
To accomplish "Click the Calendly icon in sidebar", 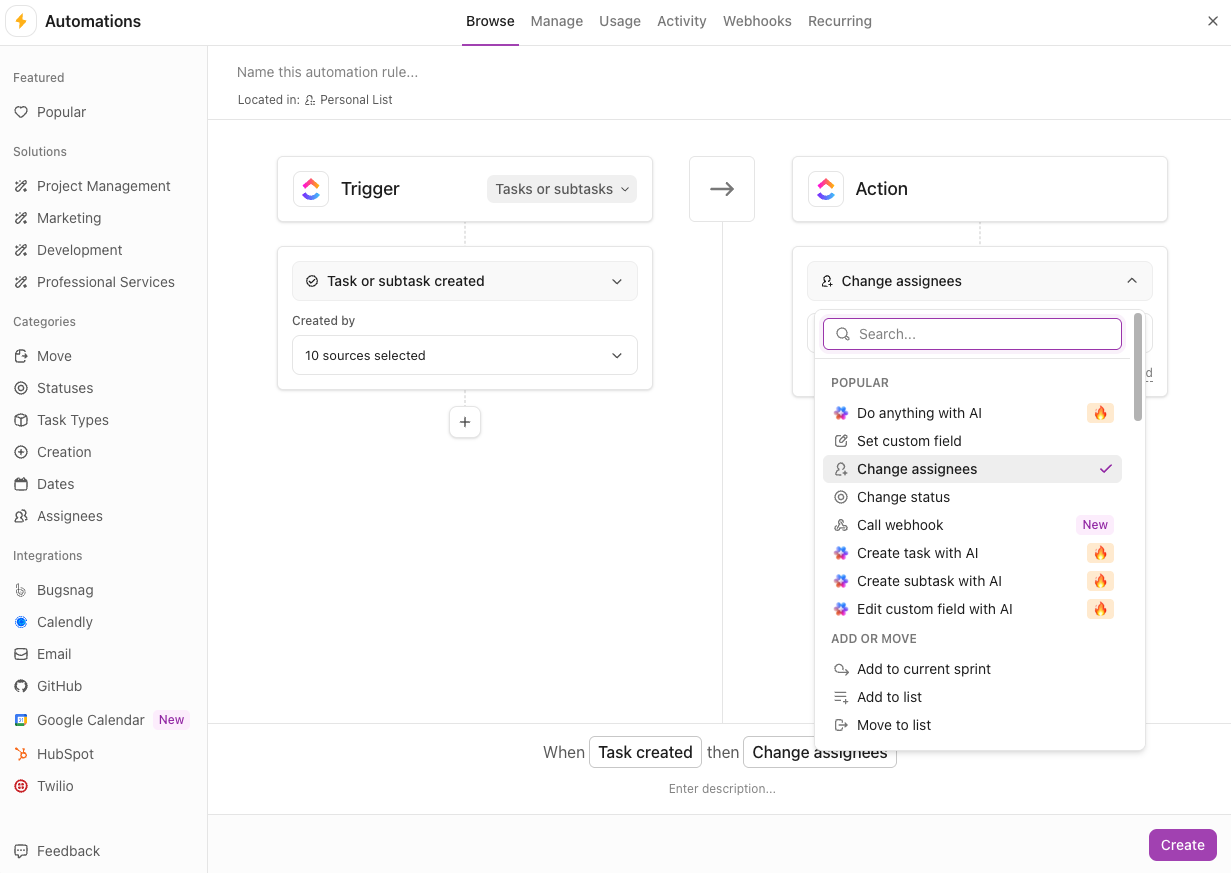I will coord(20,622).
